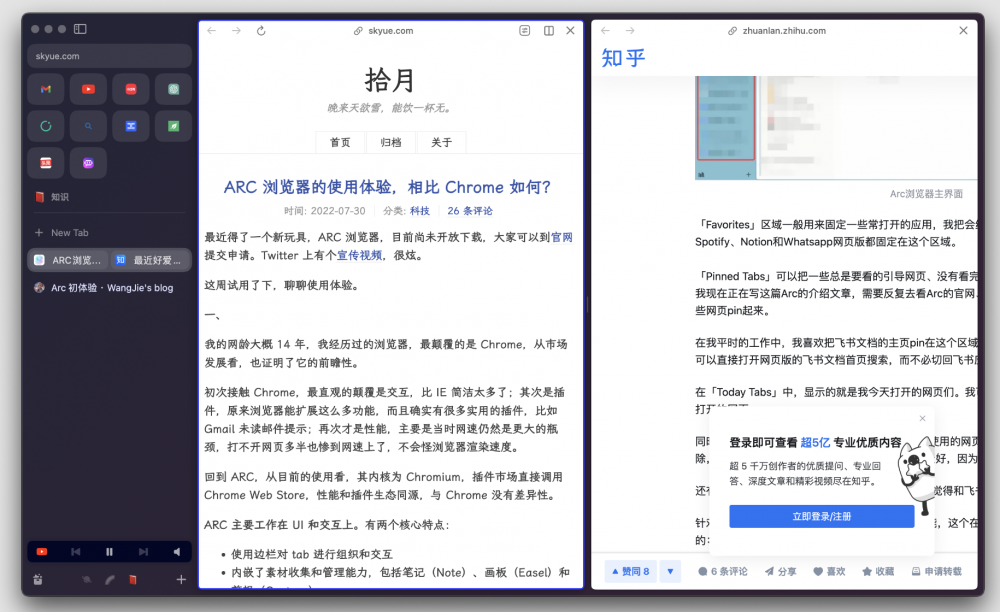Switch to the curved-shape space icon
1000x612 pixels.
click(110, 579)
